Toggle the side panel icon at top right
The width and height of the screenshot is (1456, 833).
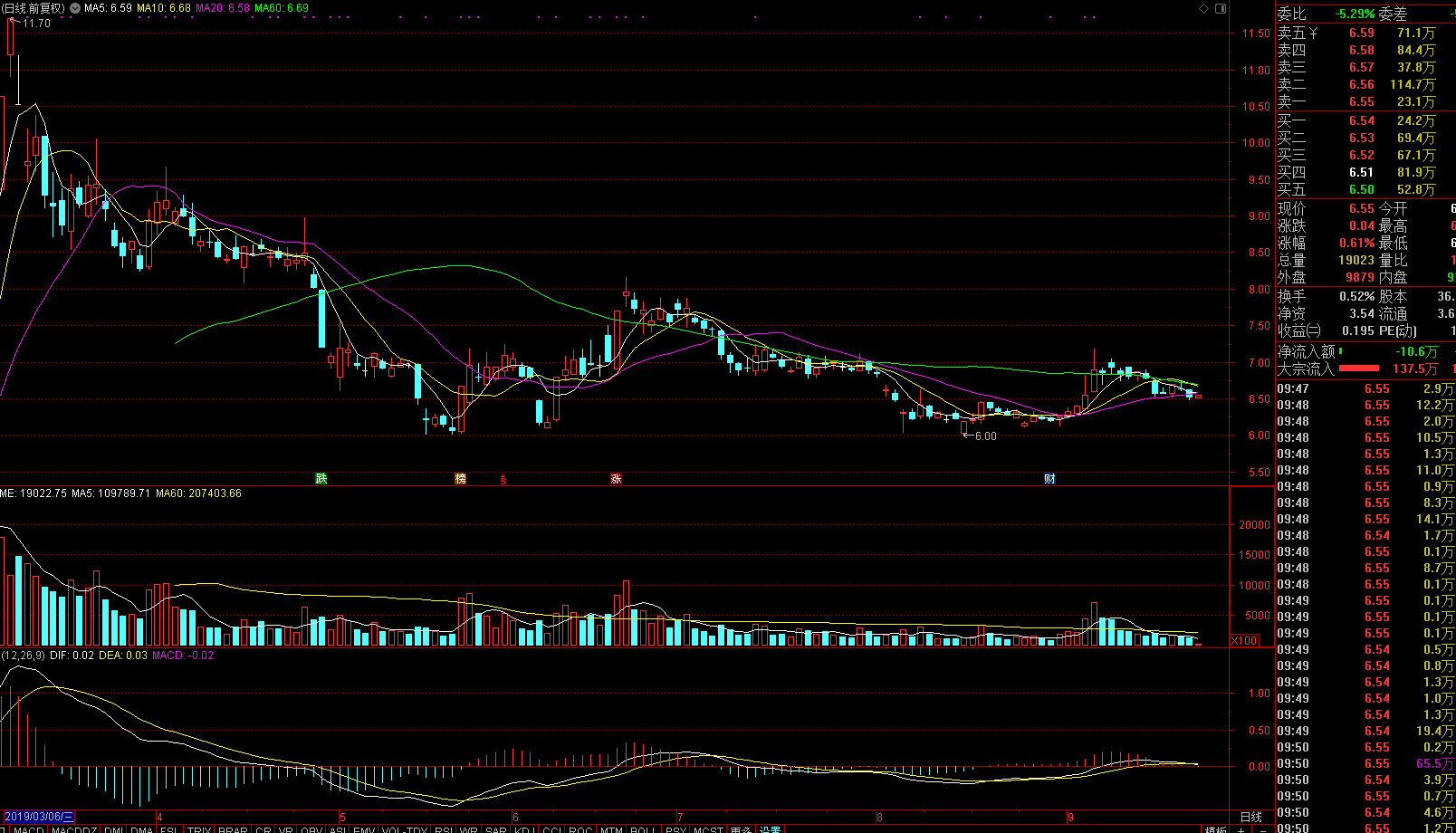[x=1220, y=8]
